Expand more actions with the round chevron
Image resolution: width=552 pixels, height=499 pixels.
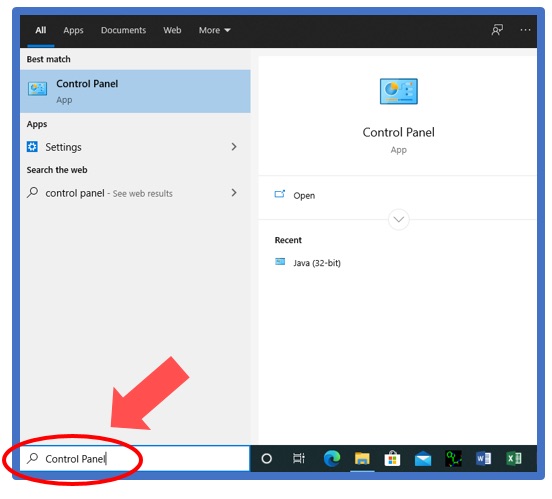(x=399, y=219)
